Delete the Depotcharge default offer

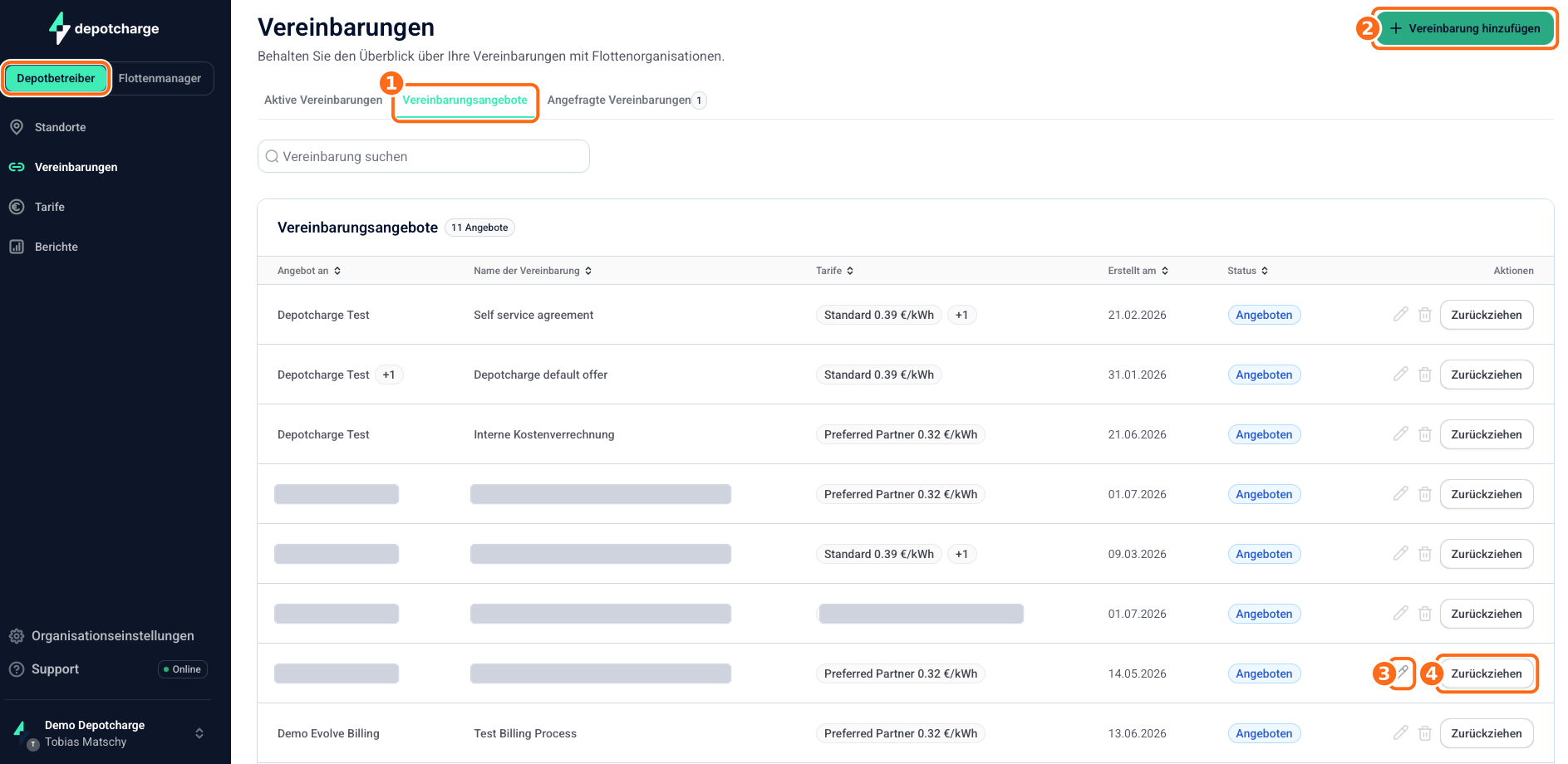(1425, 375)
